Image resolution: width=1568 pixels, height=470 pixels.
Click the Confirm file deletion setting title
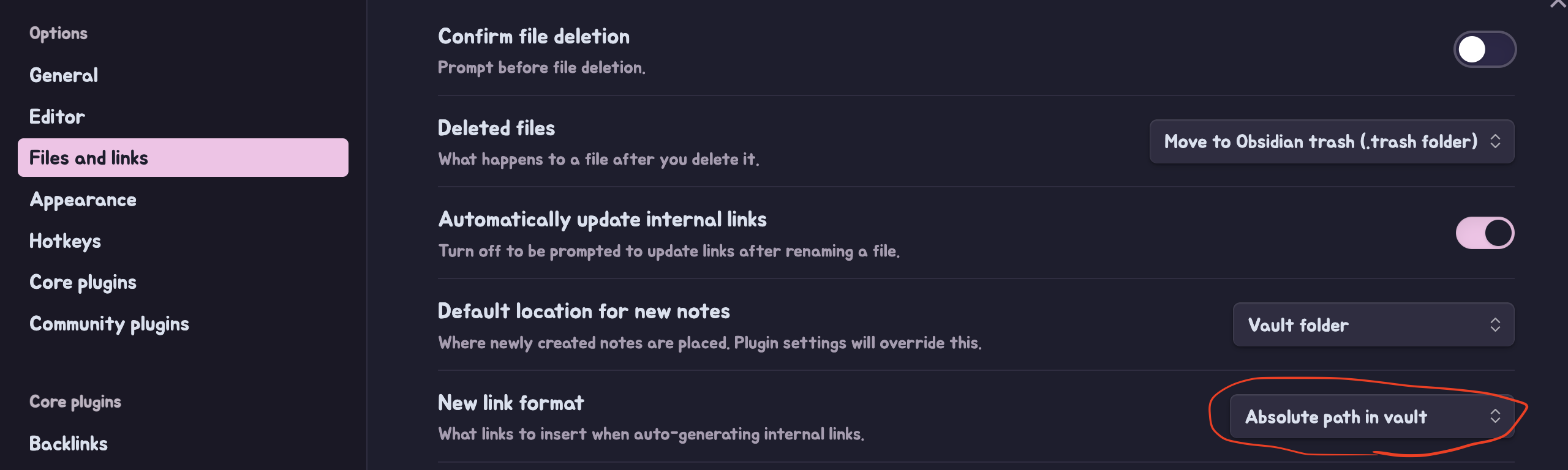coord(533,37)
